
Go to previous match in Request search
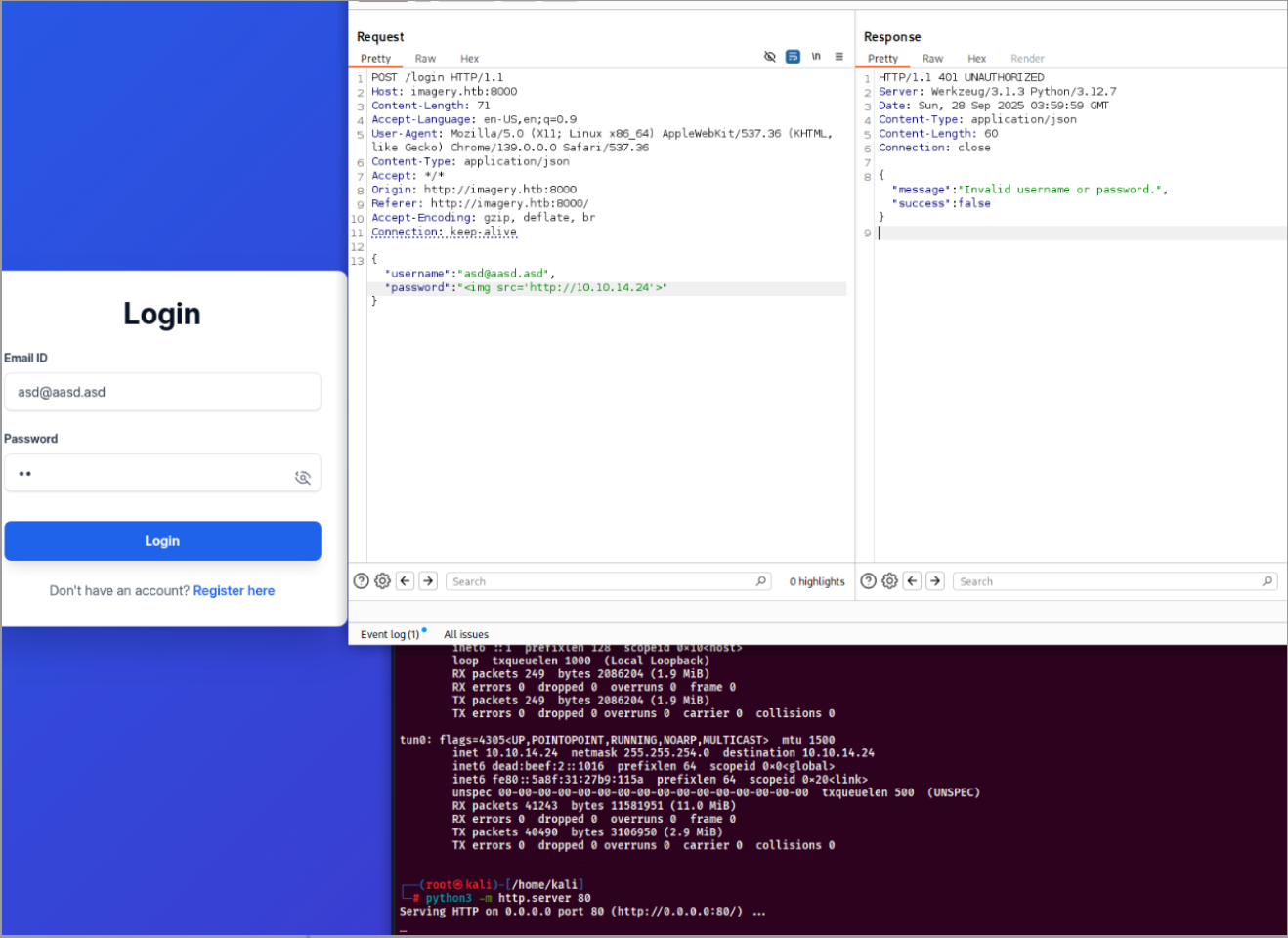pos(406,581)
